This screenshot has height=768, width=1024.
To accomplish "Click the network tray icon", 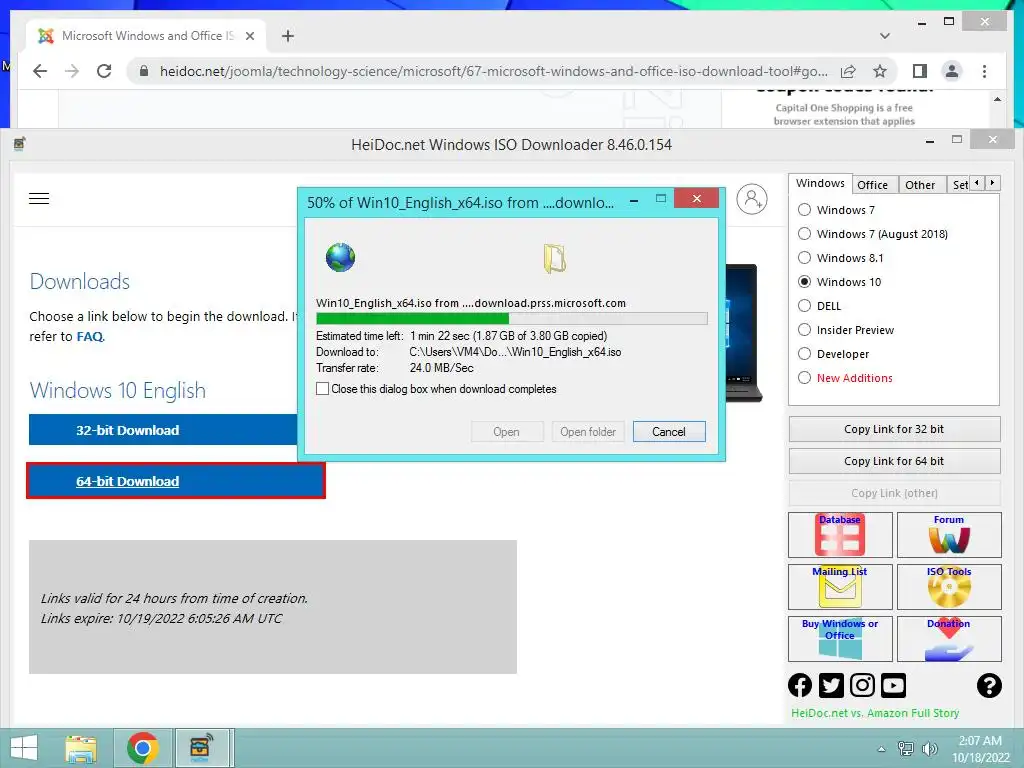I will [905, 748].
